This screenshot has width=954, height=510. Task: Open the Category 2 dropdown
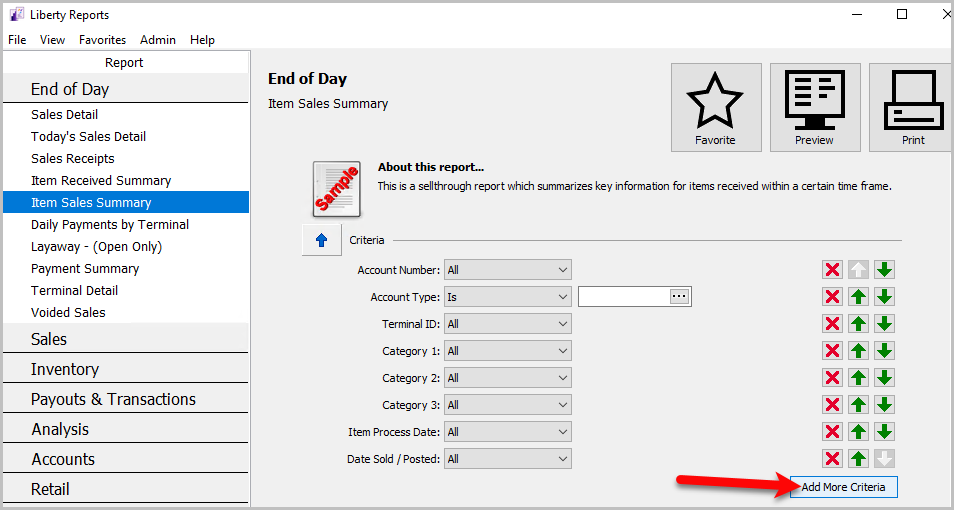(508, 378)
